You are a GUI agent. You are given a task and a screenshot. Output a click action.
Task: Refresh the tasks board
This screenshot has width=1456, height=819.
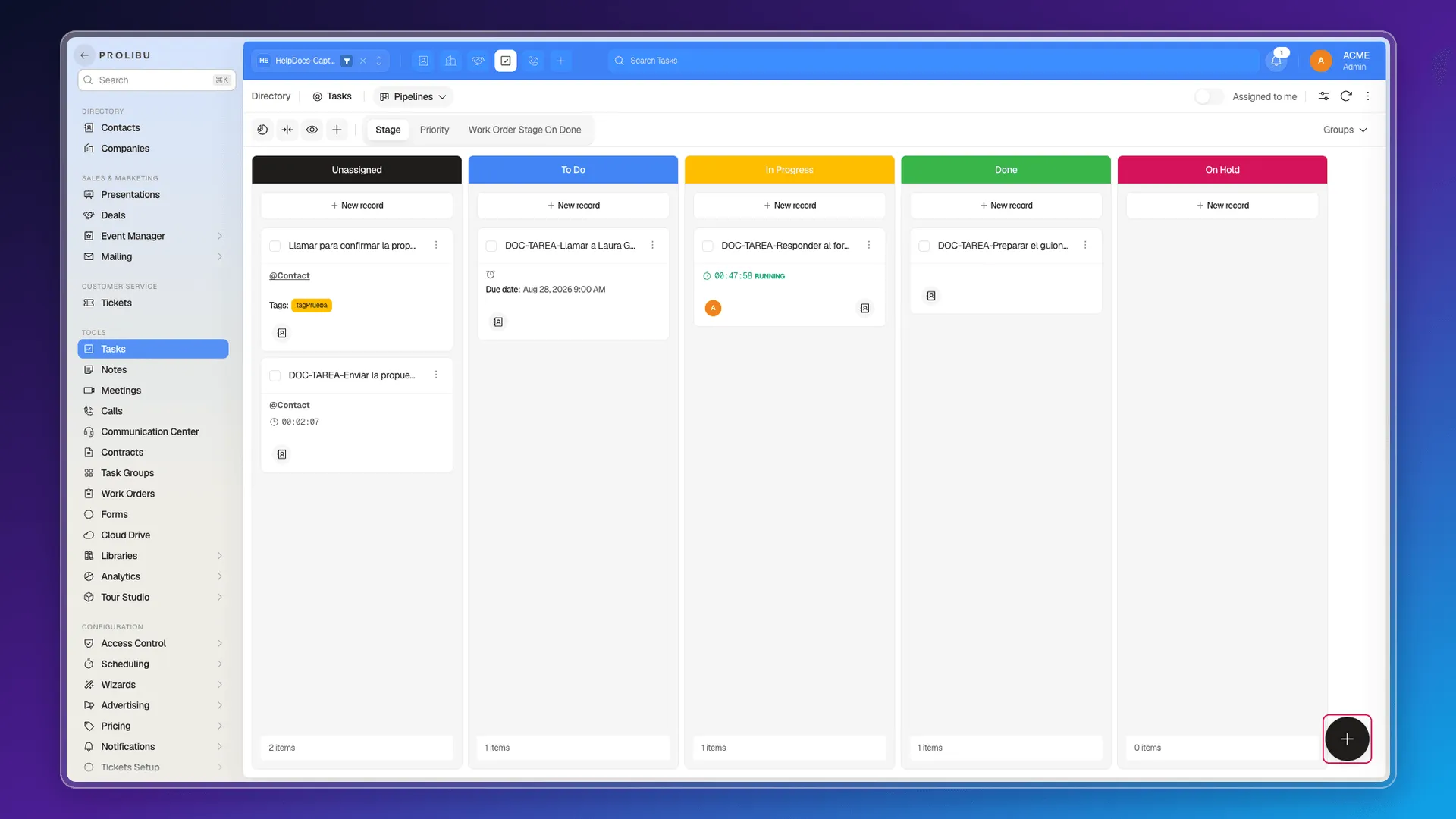(1346, 96)
